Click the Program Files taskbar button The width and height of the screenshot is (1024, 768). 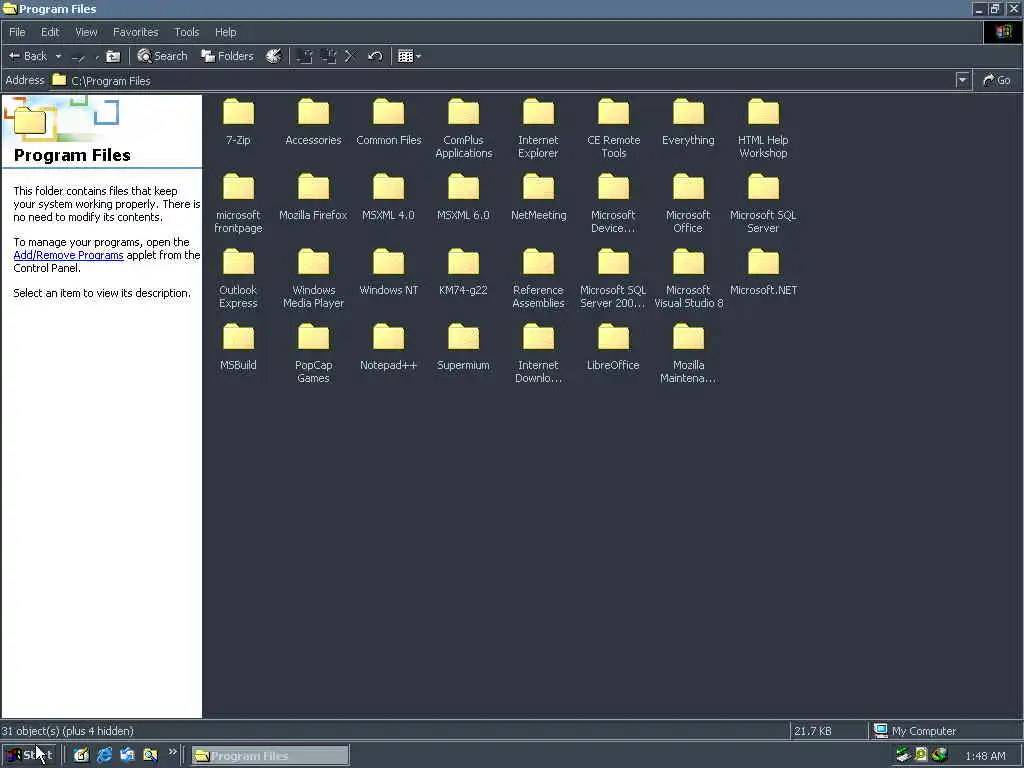pos(270,756)
